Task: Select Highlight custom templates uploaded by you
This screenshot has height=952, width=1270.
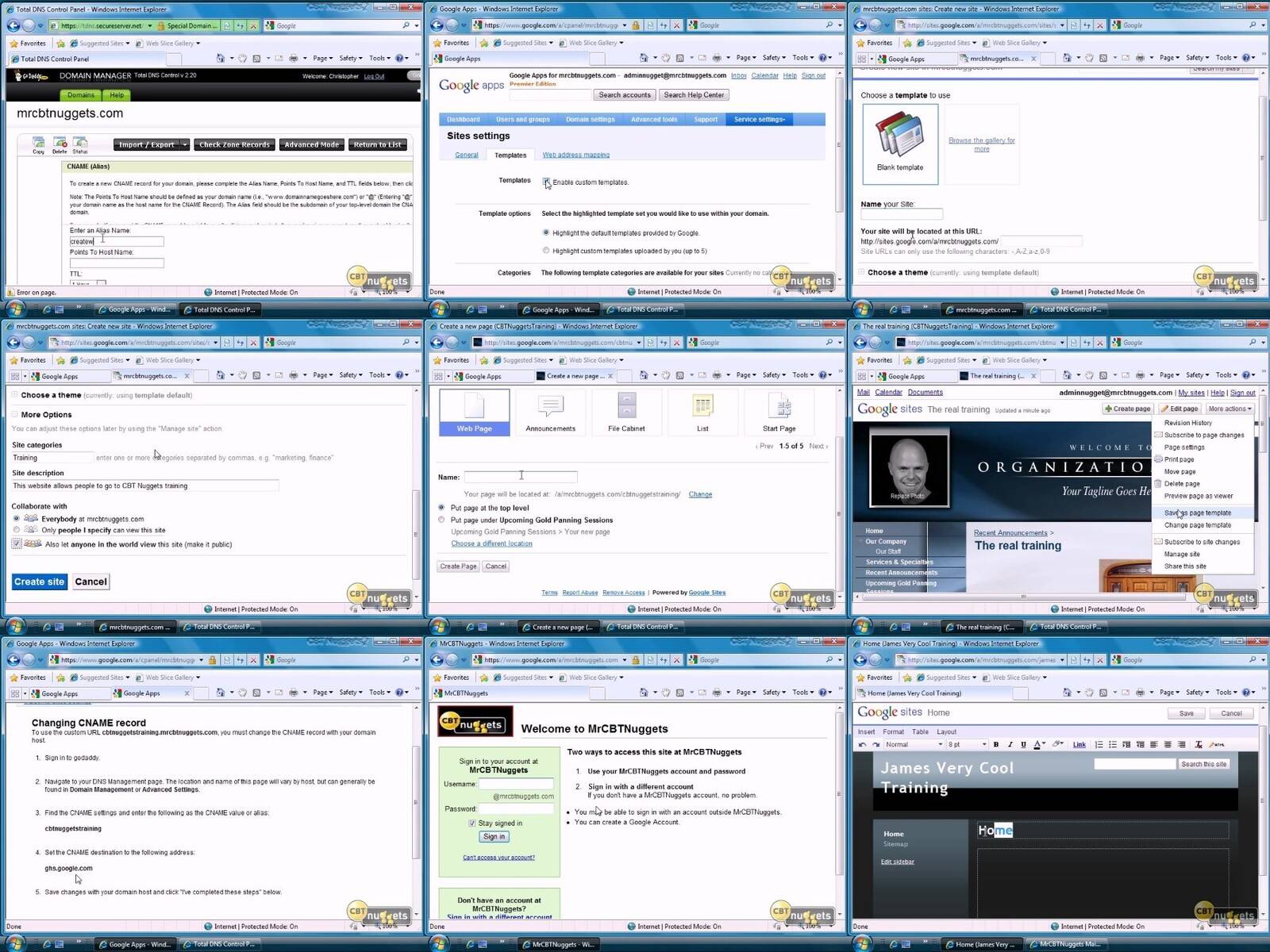Action: [x=545, y=251]
